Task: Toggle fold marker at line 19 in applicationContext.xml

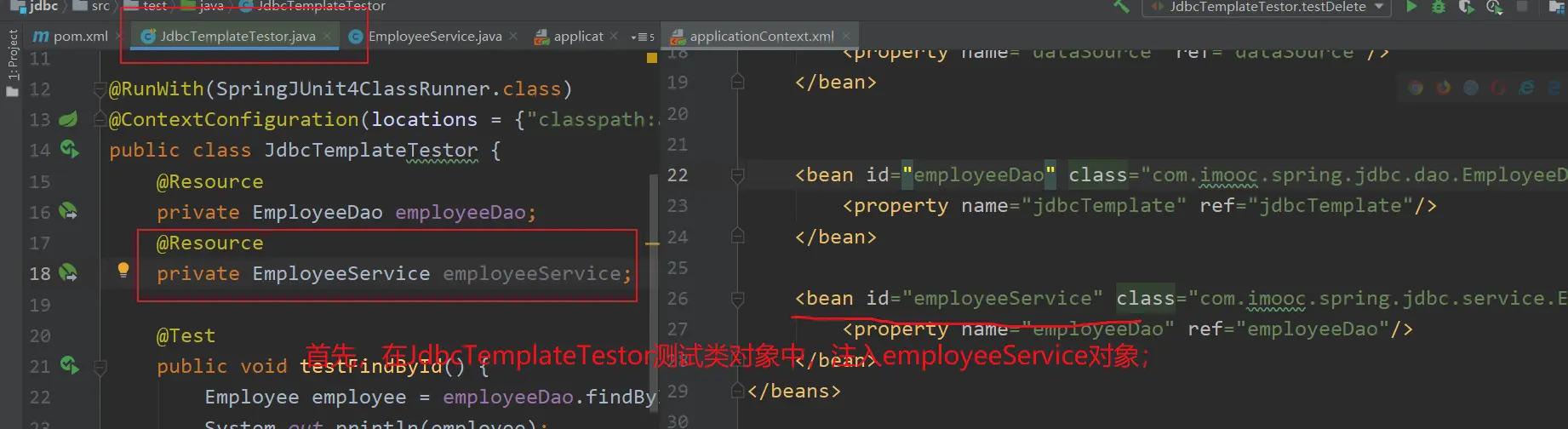Action: click(737, 83)
